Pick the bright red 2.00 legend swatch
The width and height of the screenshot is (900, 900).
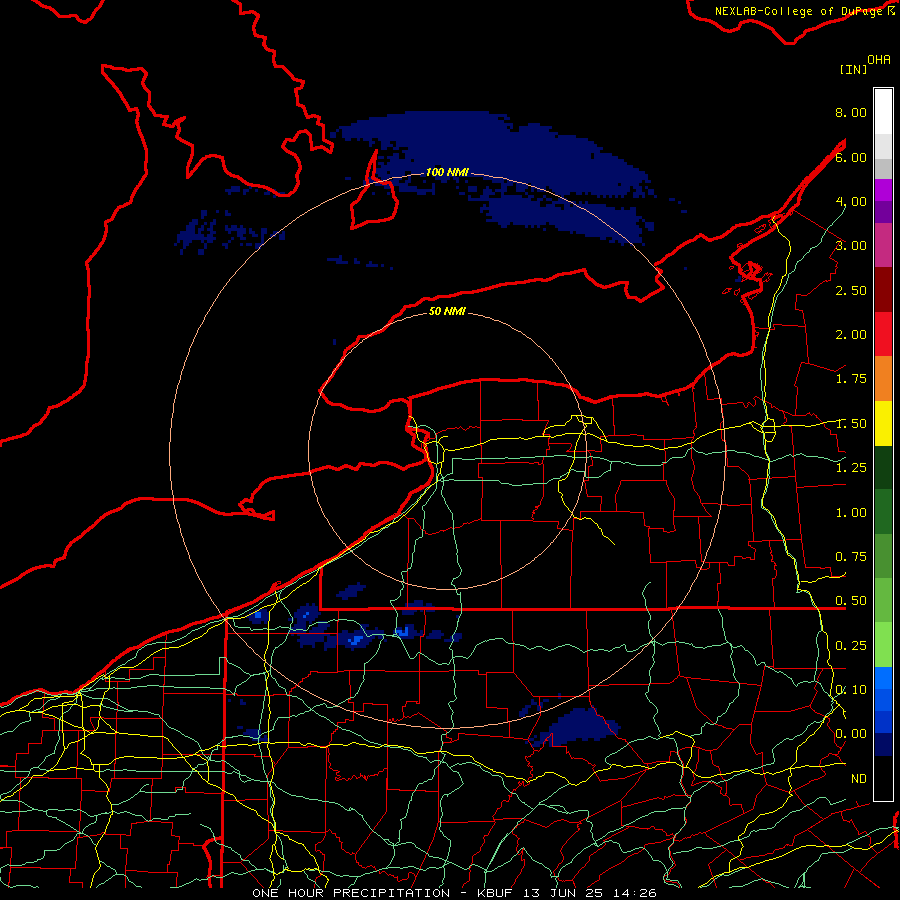(x=883, y=334)
